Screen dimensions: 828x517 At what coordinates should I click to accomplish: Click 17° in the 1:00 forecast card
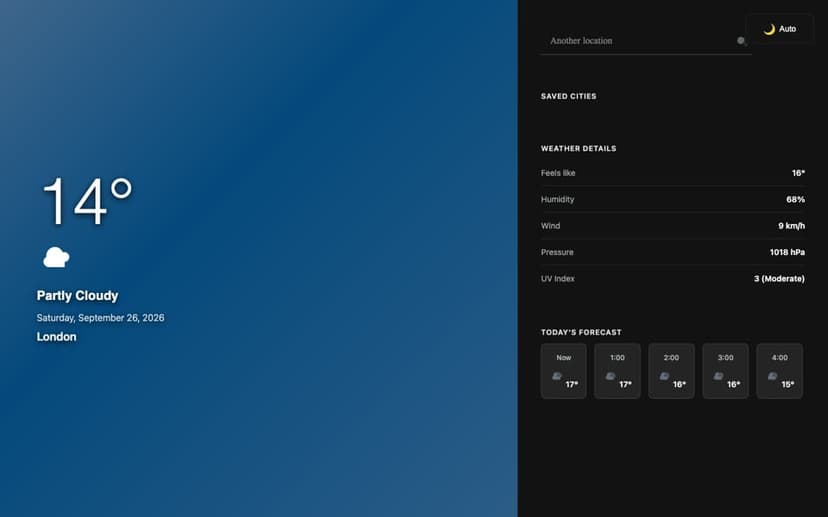(x=626, y=384)
